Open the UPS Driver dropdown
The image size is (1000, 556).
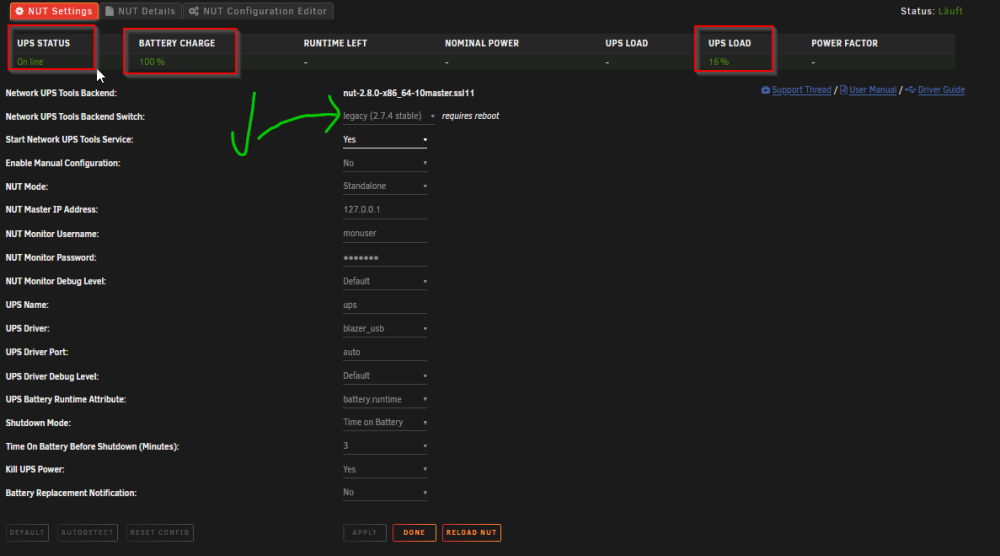click(385, 328)
